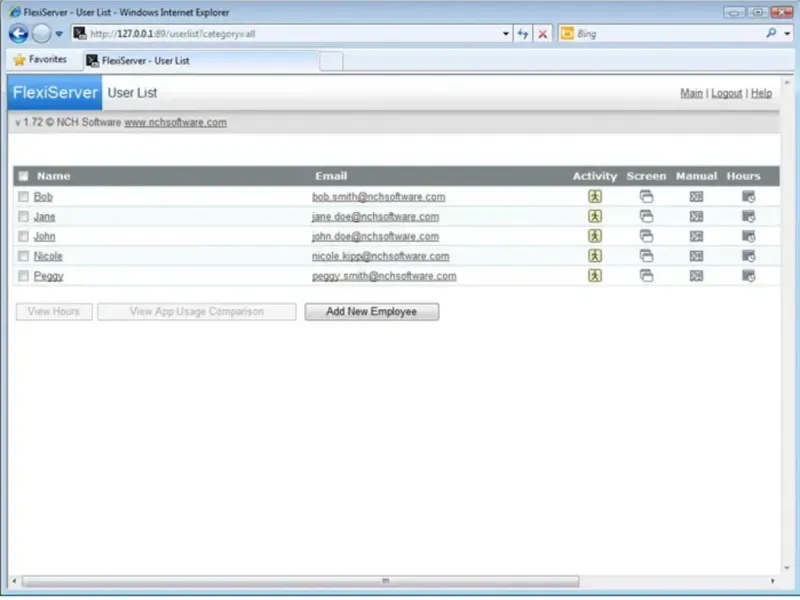Check the box next to John
Image resolution: width=800 pixels, height=600 pixels.
click(23, 236)
